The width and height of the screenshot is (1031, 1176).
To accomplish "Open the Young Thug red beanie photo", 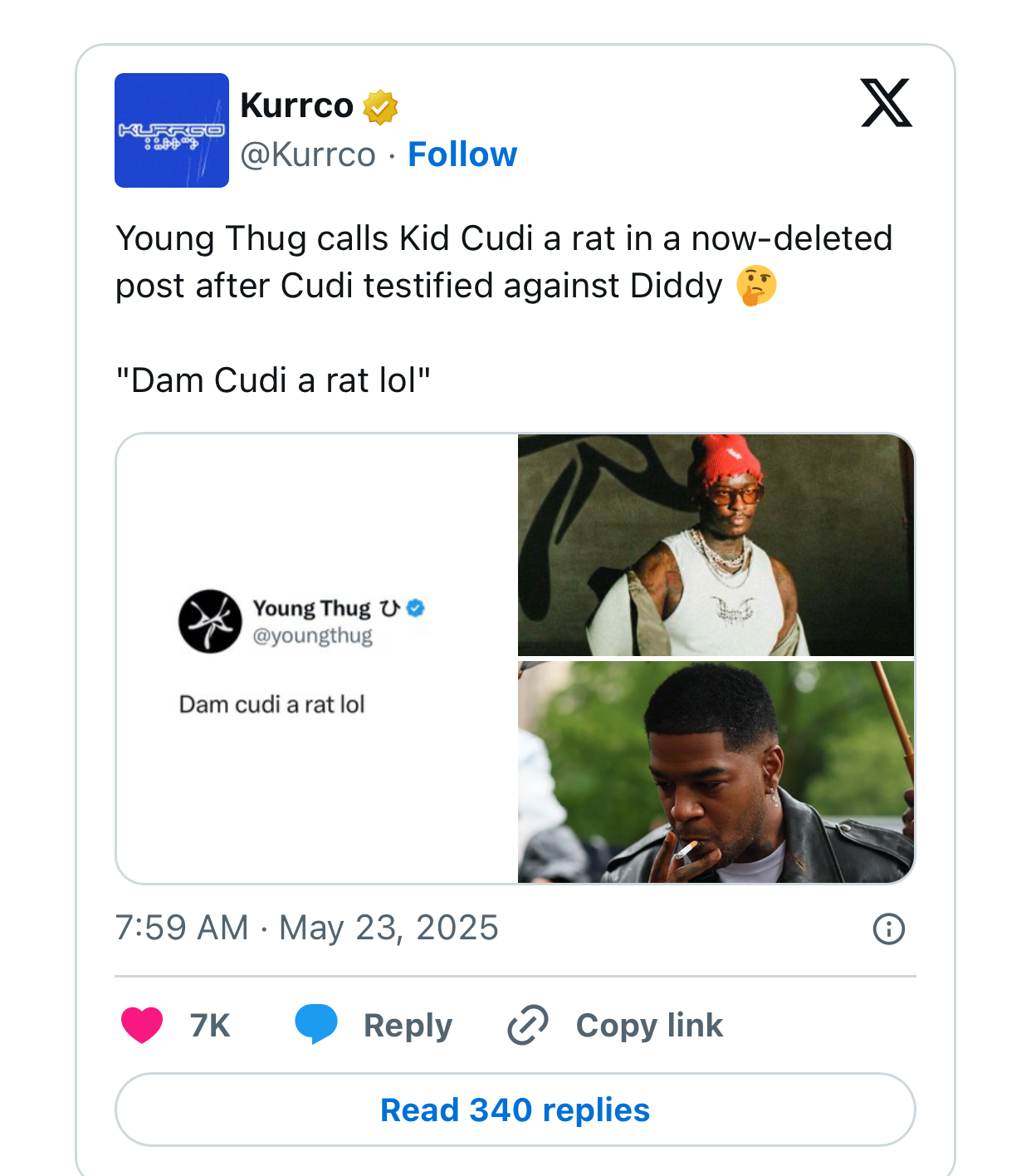I will coord(716,546).
